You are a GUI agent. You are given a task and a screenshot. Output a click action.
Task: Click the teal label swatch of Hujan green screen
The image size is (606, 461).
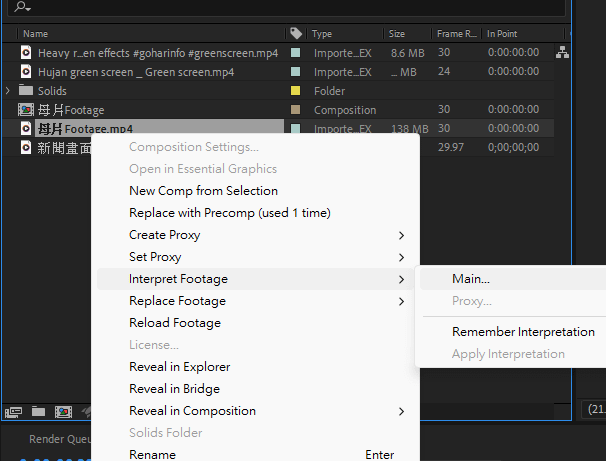(x=295, y=72)
